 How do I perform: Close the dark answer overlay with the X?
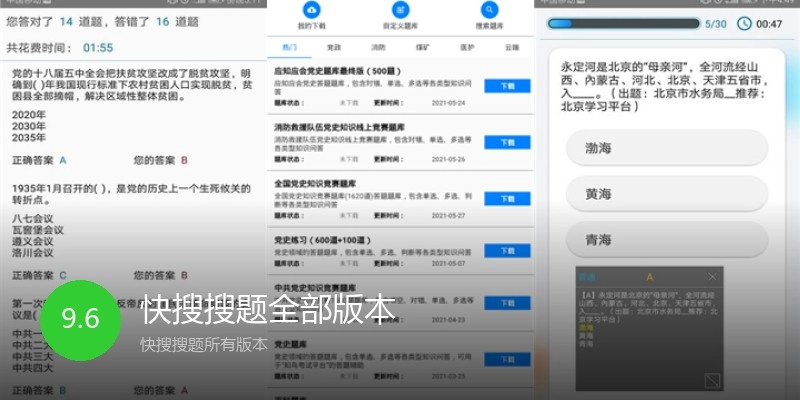712,277
